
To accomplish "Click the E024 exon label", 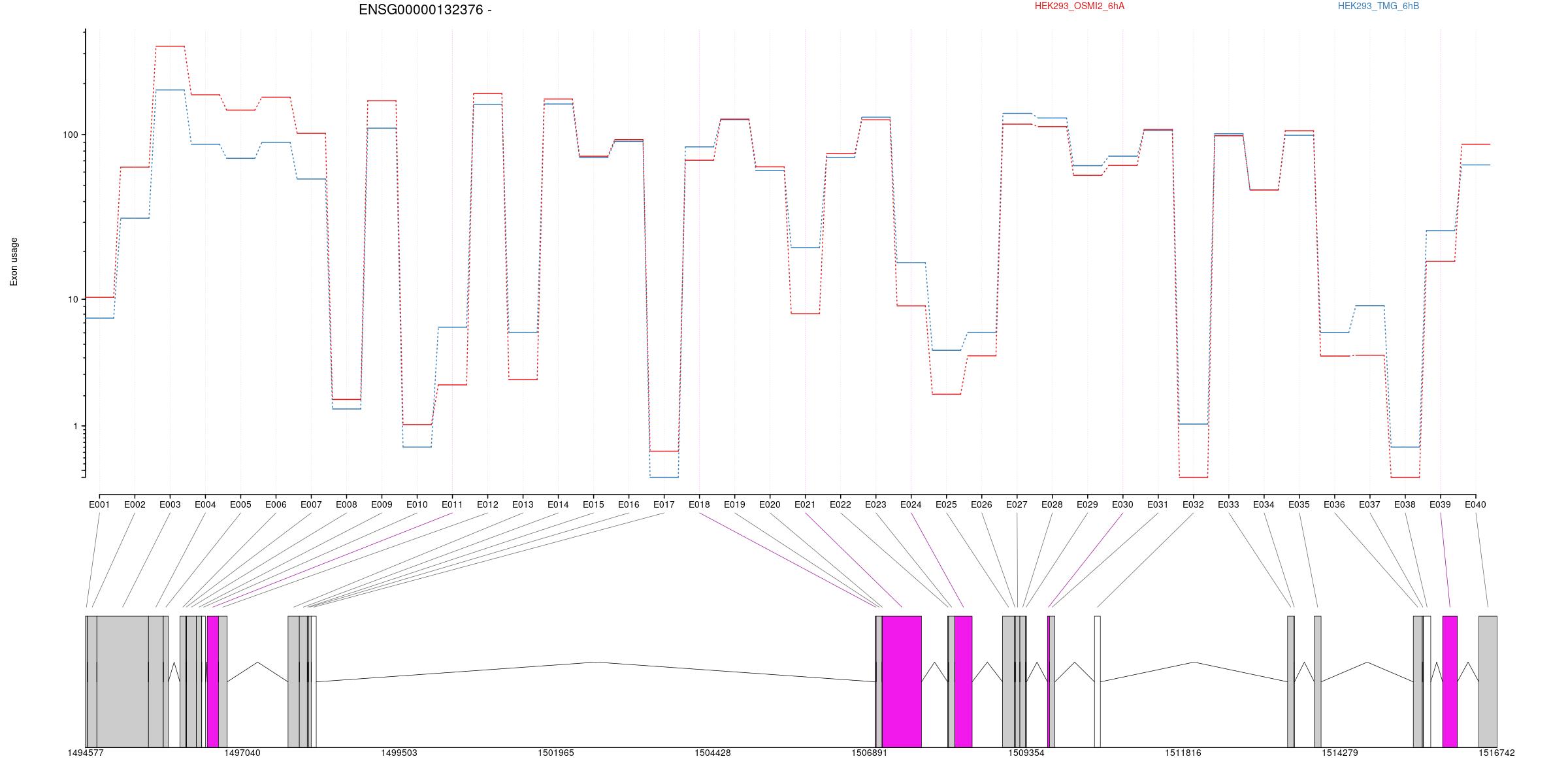I will click(911, 504).
